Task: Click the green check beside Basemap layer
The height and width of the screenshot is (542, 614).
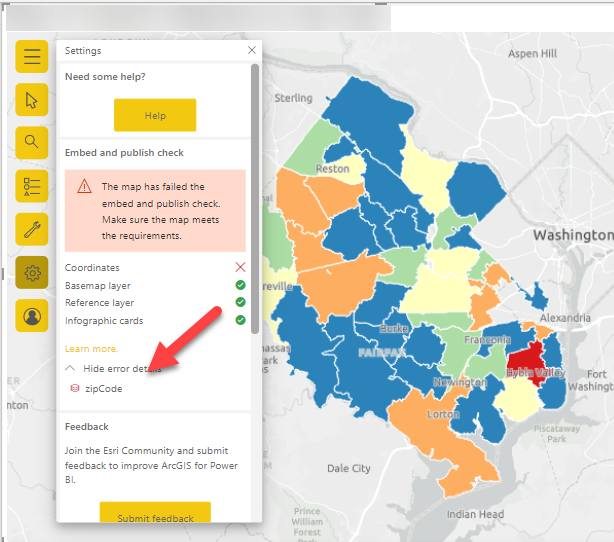Action: 240,285
